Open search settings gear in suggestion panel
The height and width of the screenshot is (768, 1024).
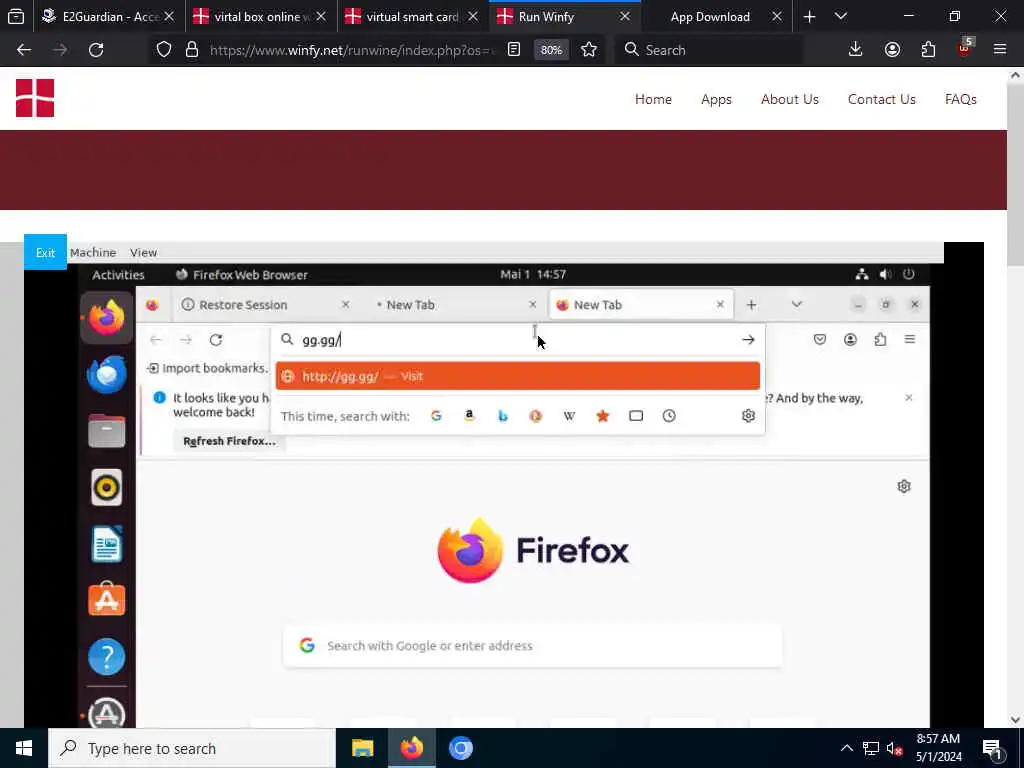pos(748,416)
